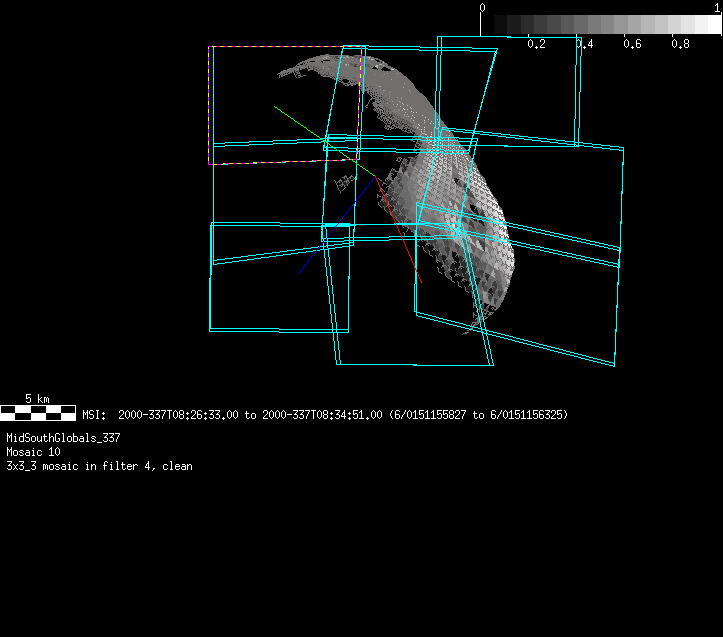Click the MidSouthGlobals_337 sequence name
The image size is (723, 637).
coord(64,438)
